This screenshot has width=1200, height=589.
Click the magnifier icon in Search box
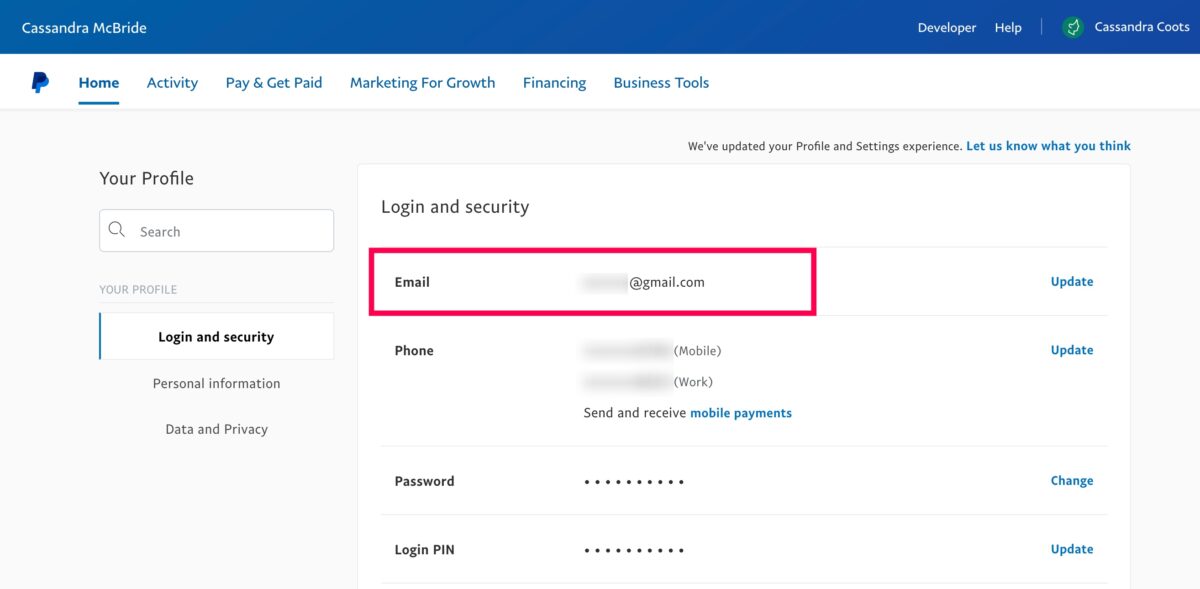(x=117, y=230)
